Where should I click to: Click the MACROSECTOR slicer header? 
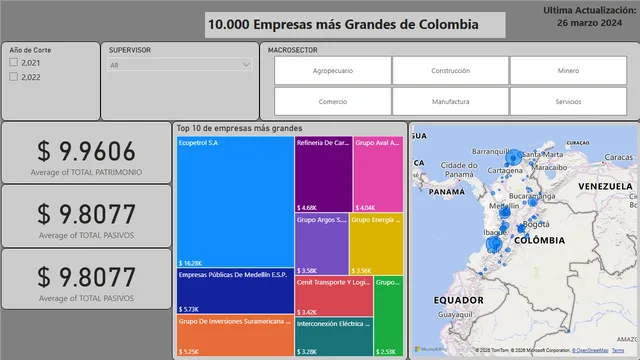pyautogui.click(x=293, y=50)
